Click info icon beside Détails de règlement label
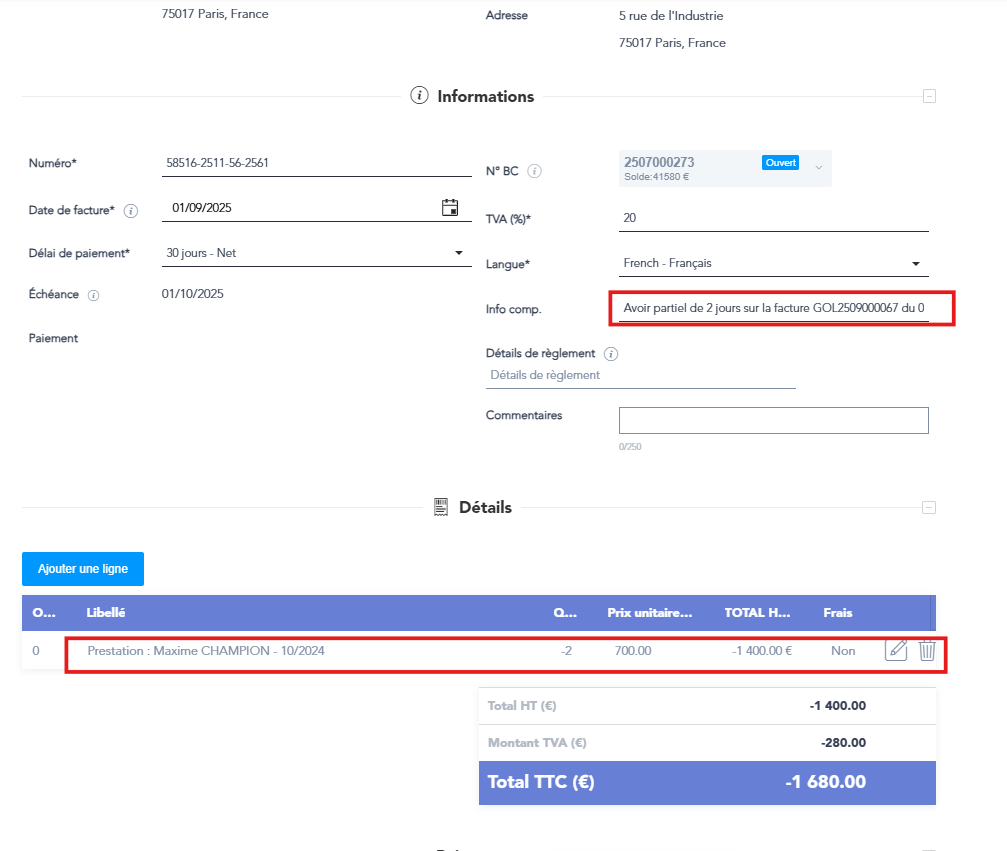This screenshot has width=1007, height=851. pyautogui.click(x=611, y=354)
